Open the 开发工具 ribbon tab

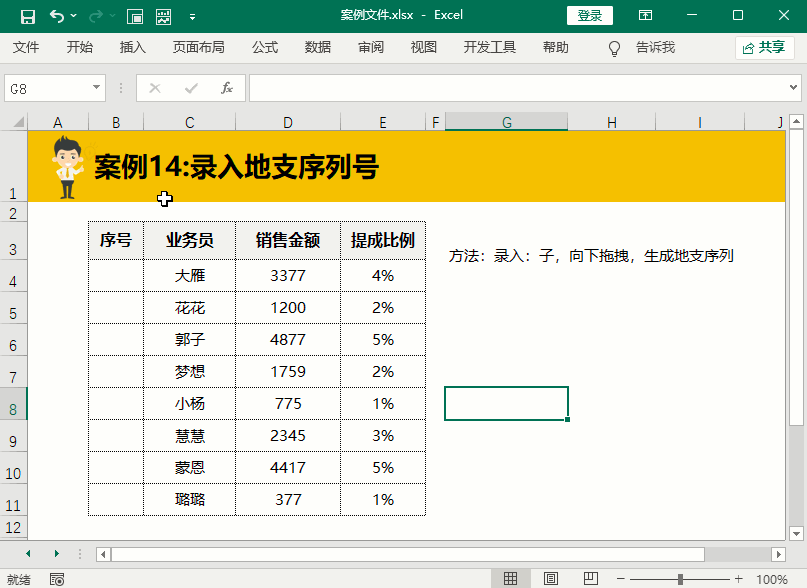coord(490,47)
